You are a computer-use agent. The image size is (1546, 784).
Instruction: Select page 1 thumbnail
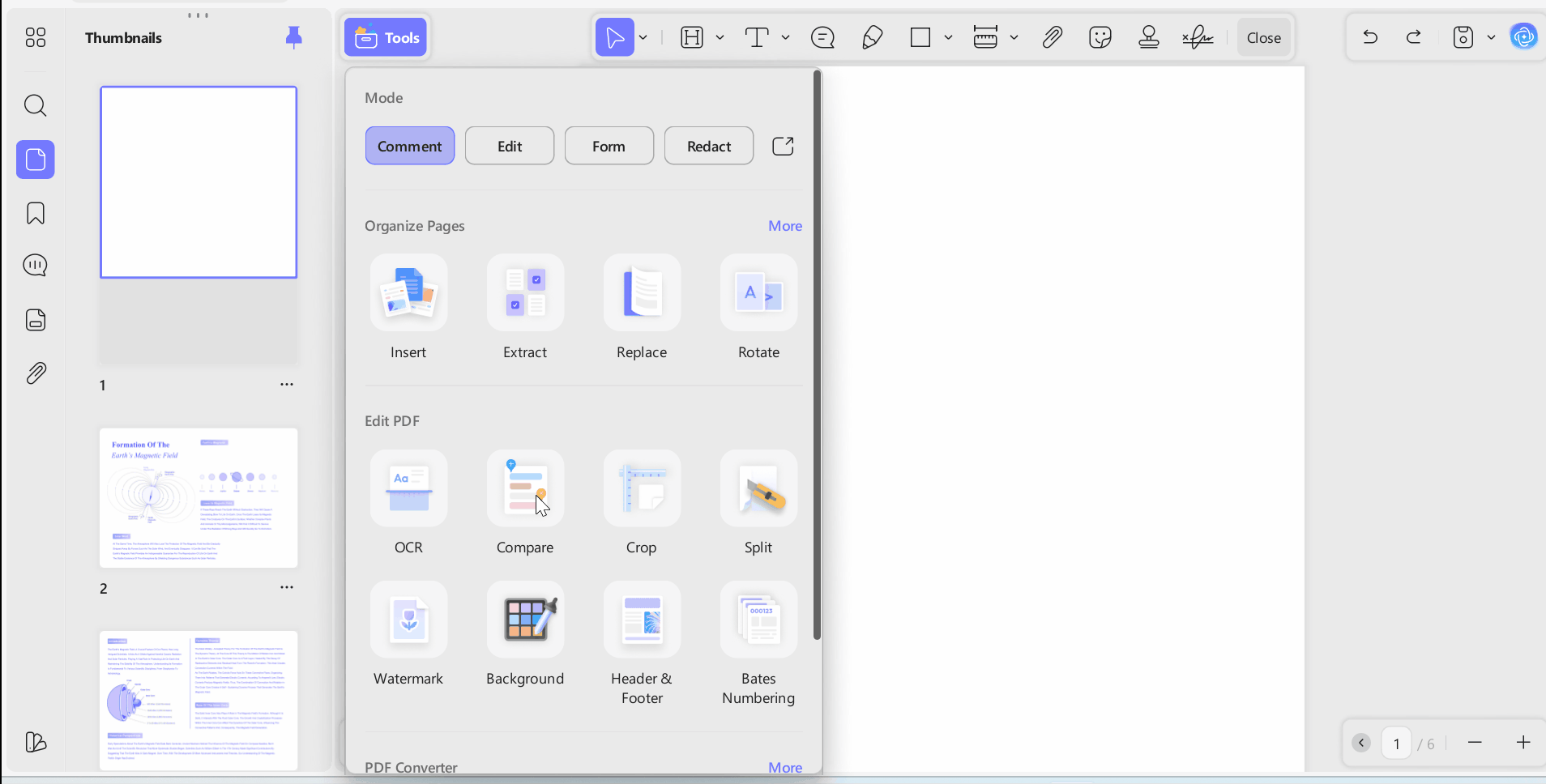199,182
